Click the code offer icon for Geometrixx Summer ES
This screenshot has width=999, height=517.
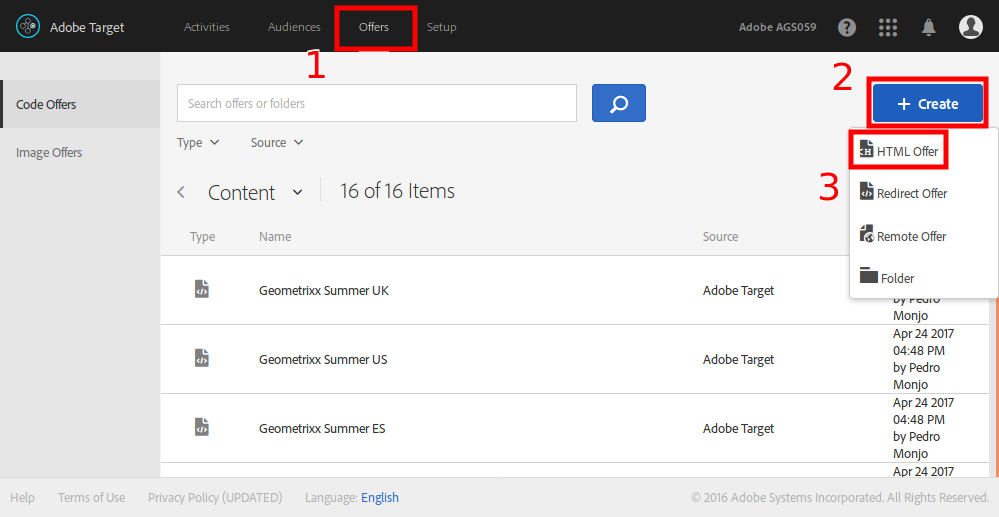201,427
